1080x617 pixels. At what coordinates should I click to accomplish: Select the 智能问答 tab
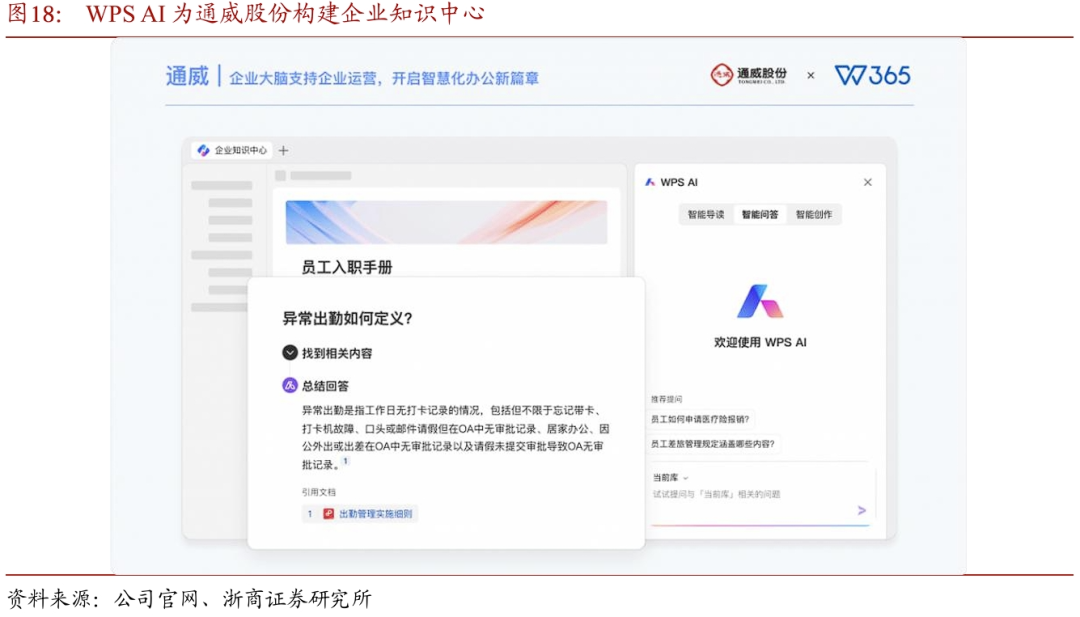[759, 214]
